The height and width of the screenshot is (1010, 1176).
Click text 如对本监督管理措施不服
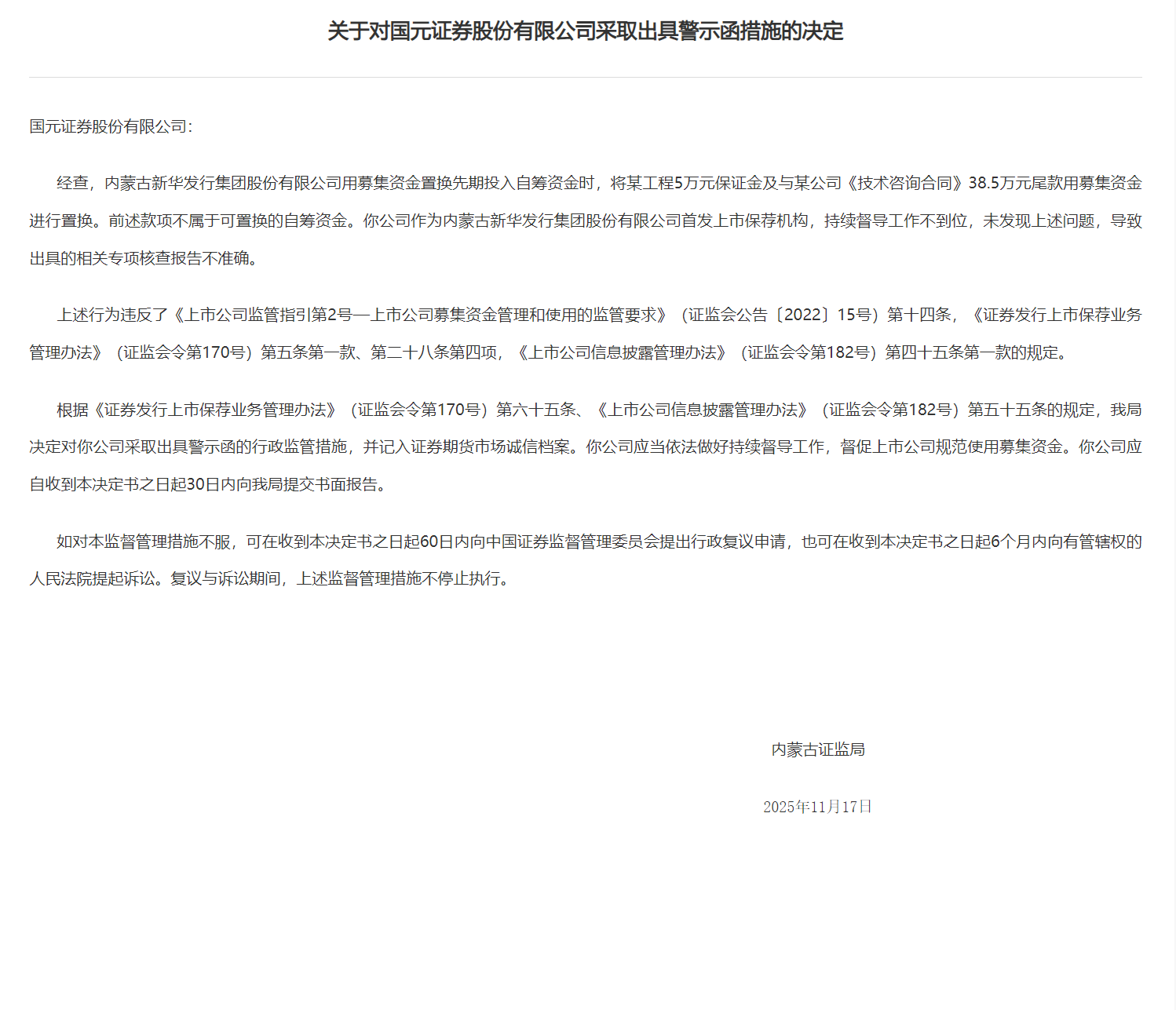coord(144,541)
